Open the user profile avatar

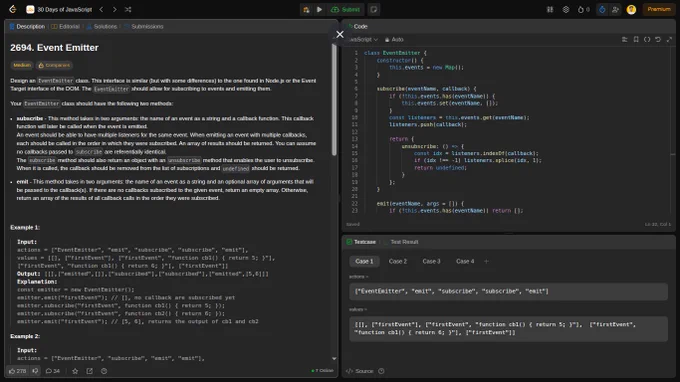click(x=631, y=9)
